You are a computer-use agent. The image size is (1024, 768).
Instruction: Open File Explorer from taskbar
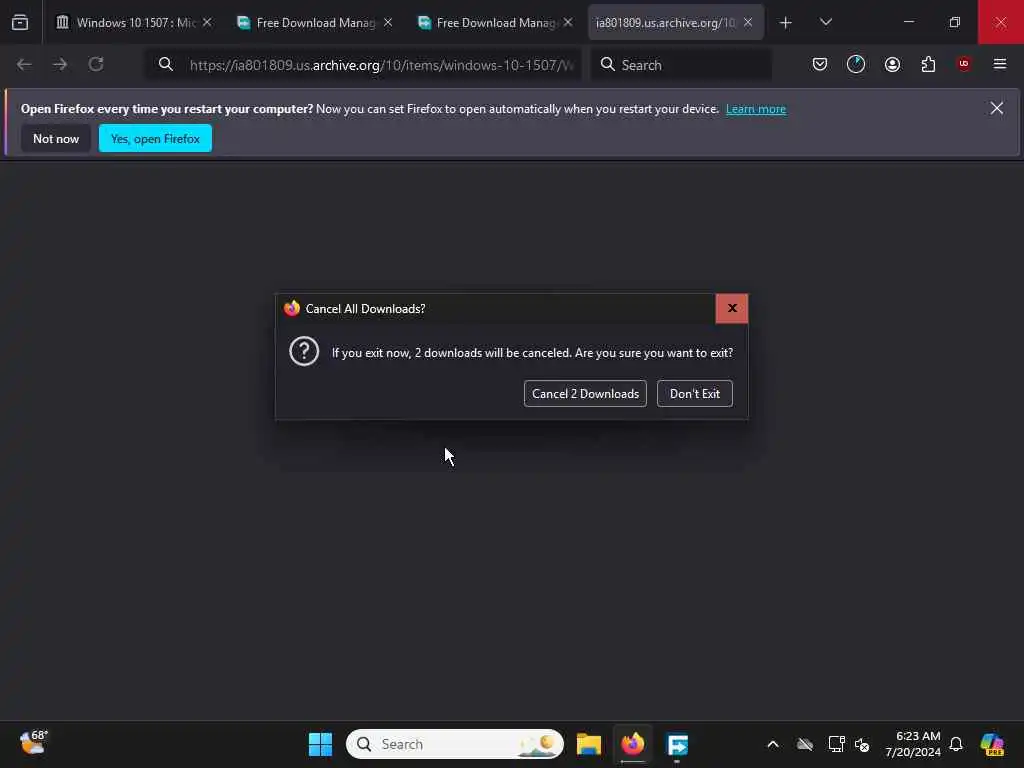[588, 744]
